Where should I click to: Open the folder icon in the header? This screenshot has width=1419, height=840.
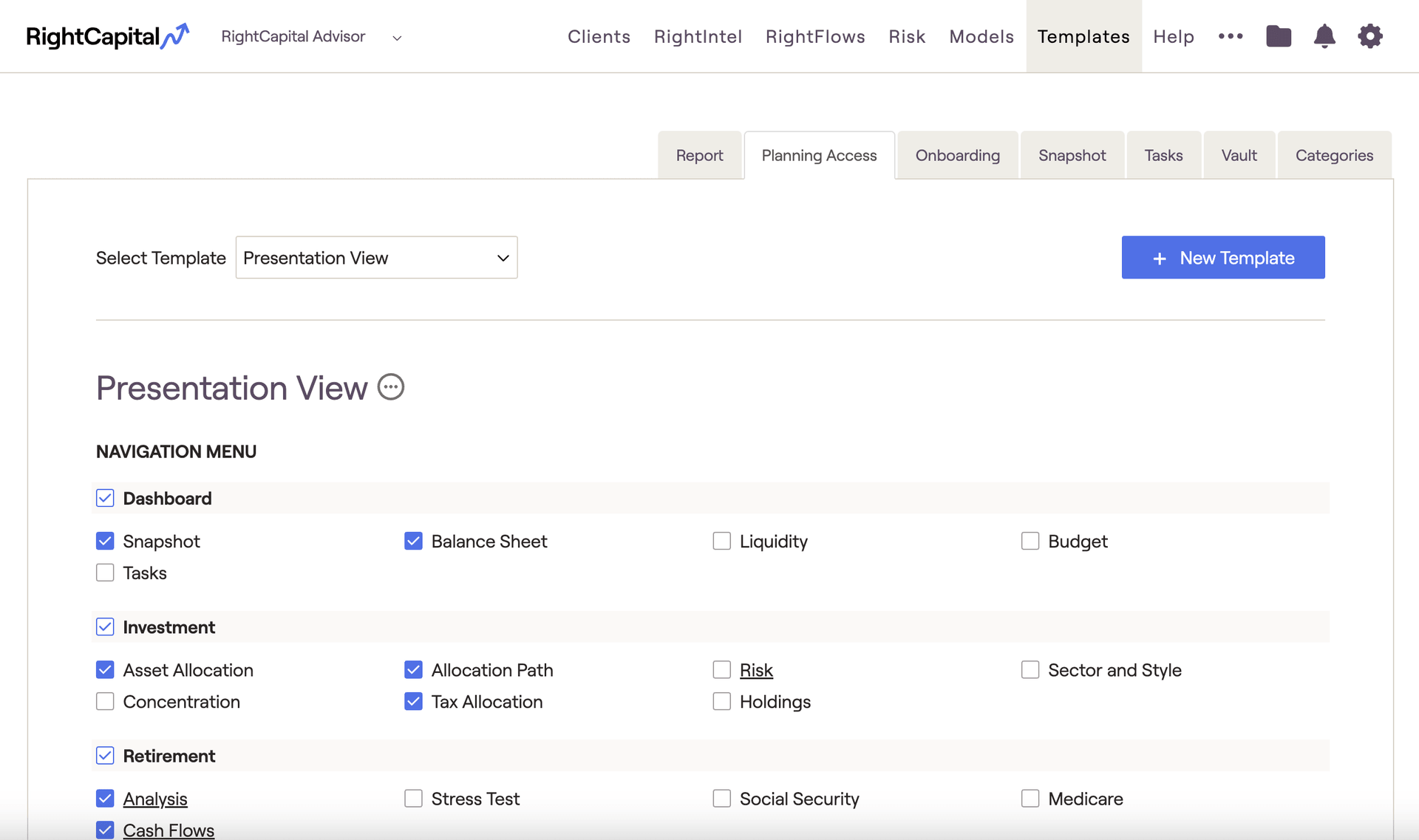pos(1279,36)
